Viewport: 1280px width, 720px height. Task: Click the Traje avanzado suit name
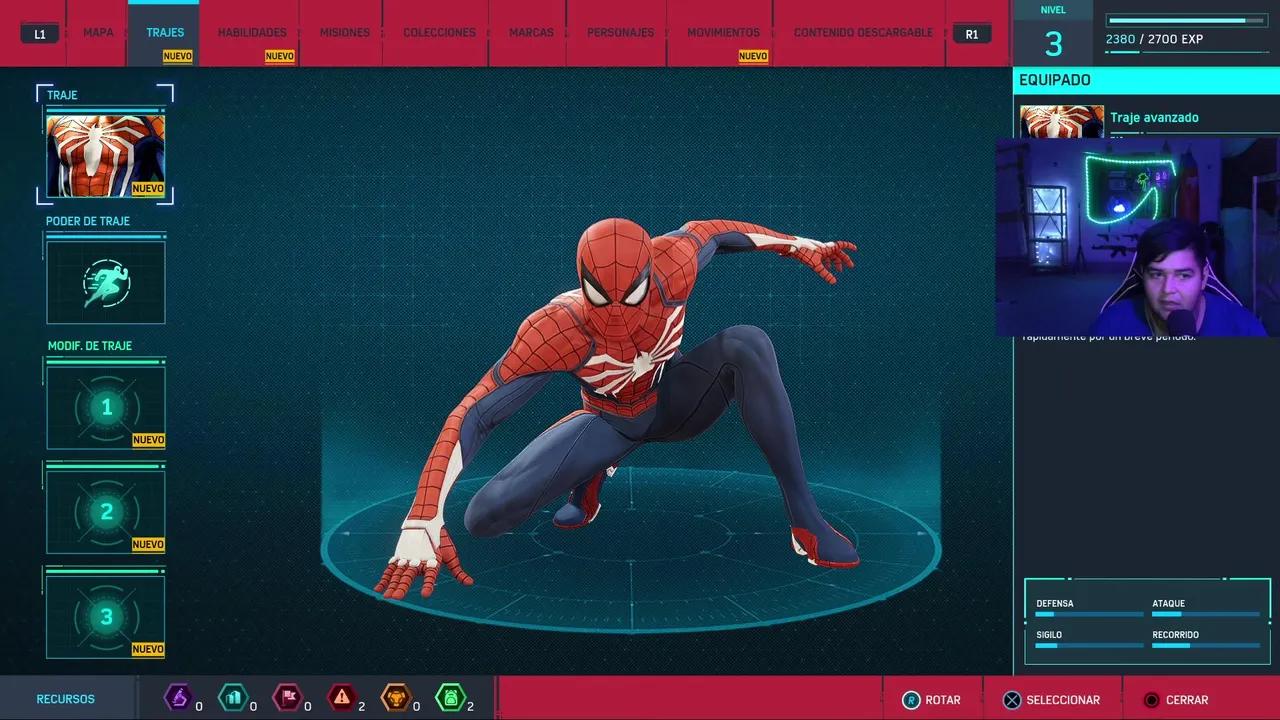point(1154,117)
